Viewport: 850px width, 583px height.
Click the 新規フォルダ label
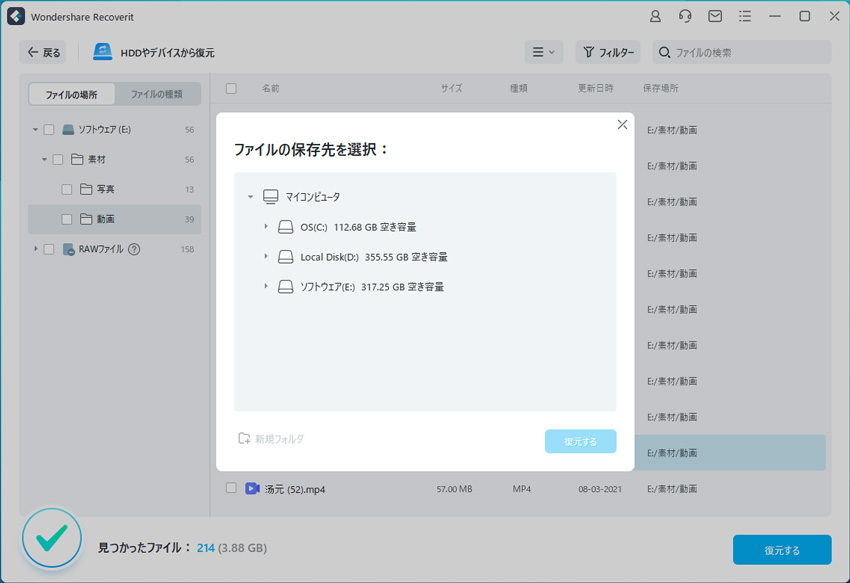click(x=280, y=439)
